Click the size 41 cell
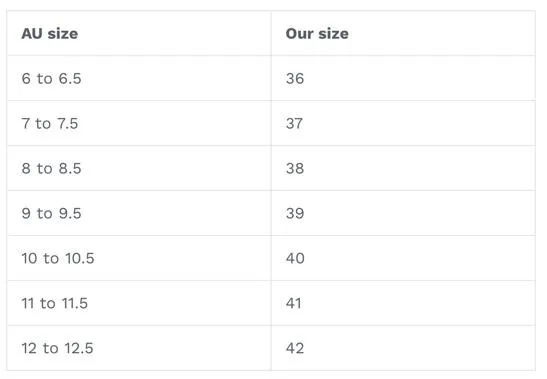This screenshot has width=547, height=379. pos(403,303)
